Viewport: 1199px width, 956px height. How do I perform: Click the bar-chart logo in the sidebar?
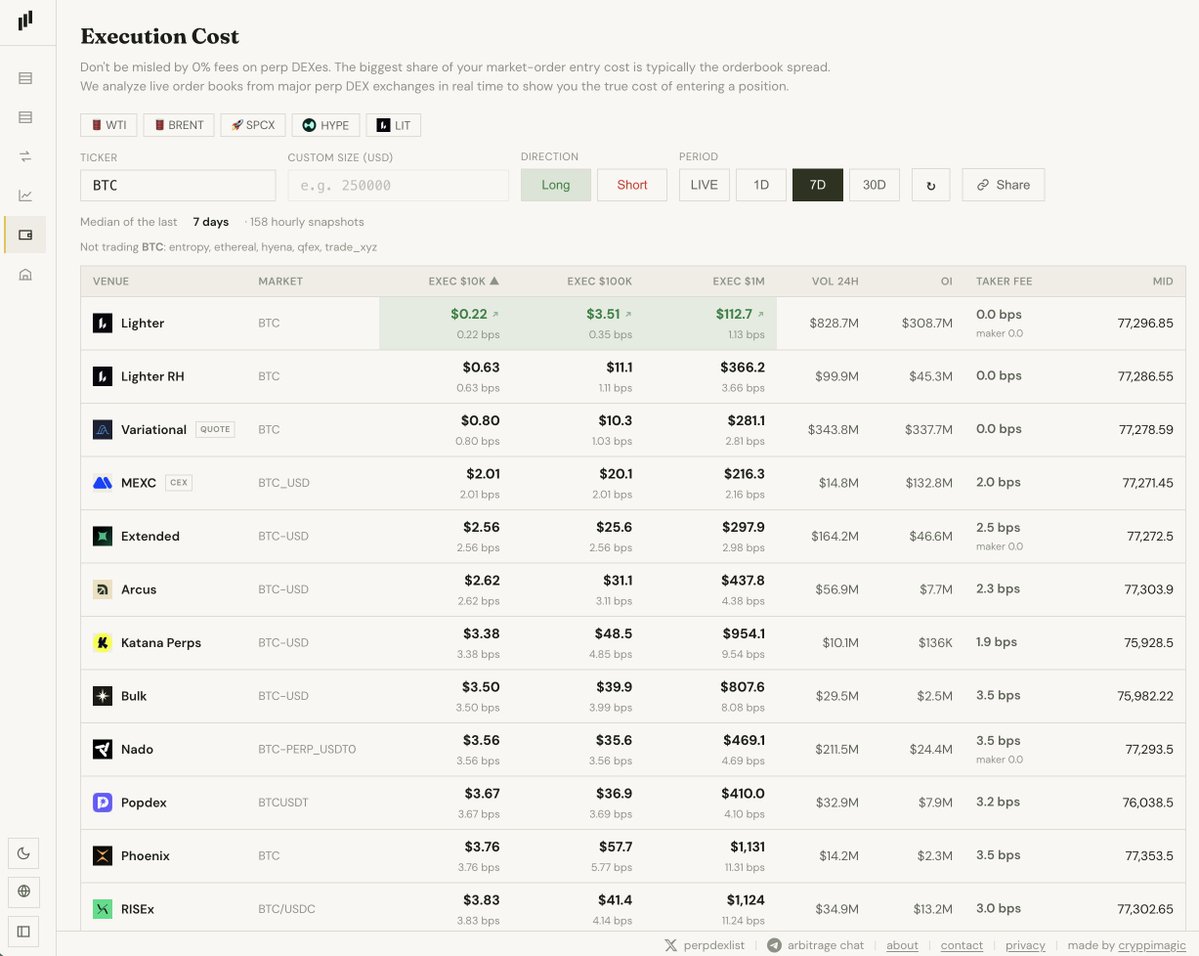click(x=25, y=20)
